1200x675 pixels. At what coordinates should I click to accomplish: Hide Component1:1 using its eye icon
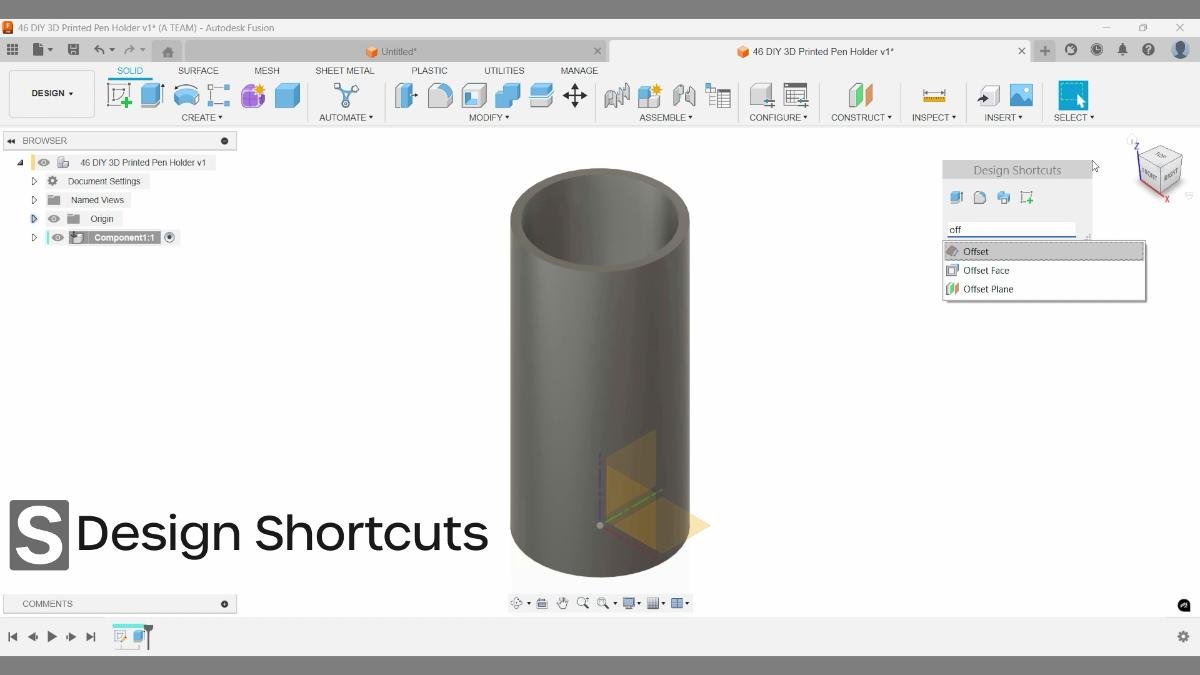[x=56, y=237]
